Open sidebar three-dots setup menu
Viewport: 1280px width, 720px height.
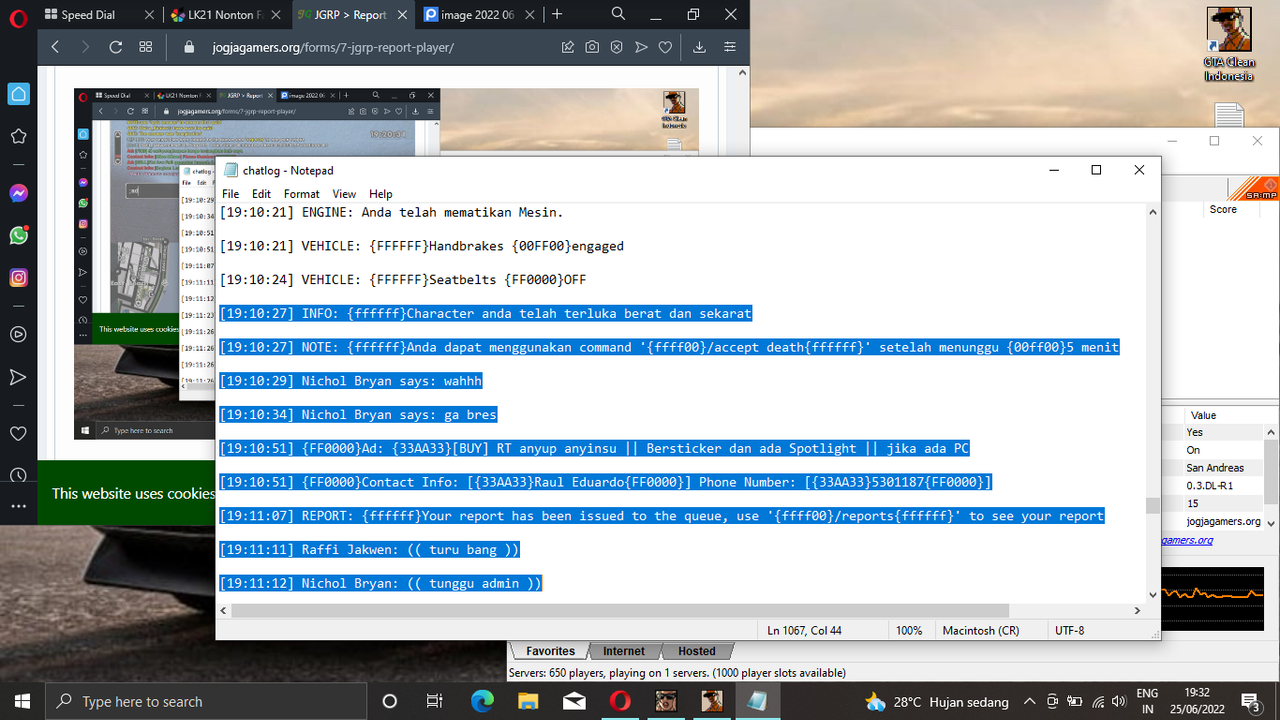18,507
